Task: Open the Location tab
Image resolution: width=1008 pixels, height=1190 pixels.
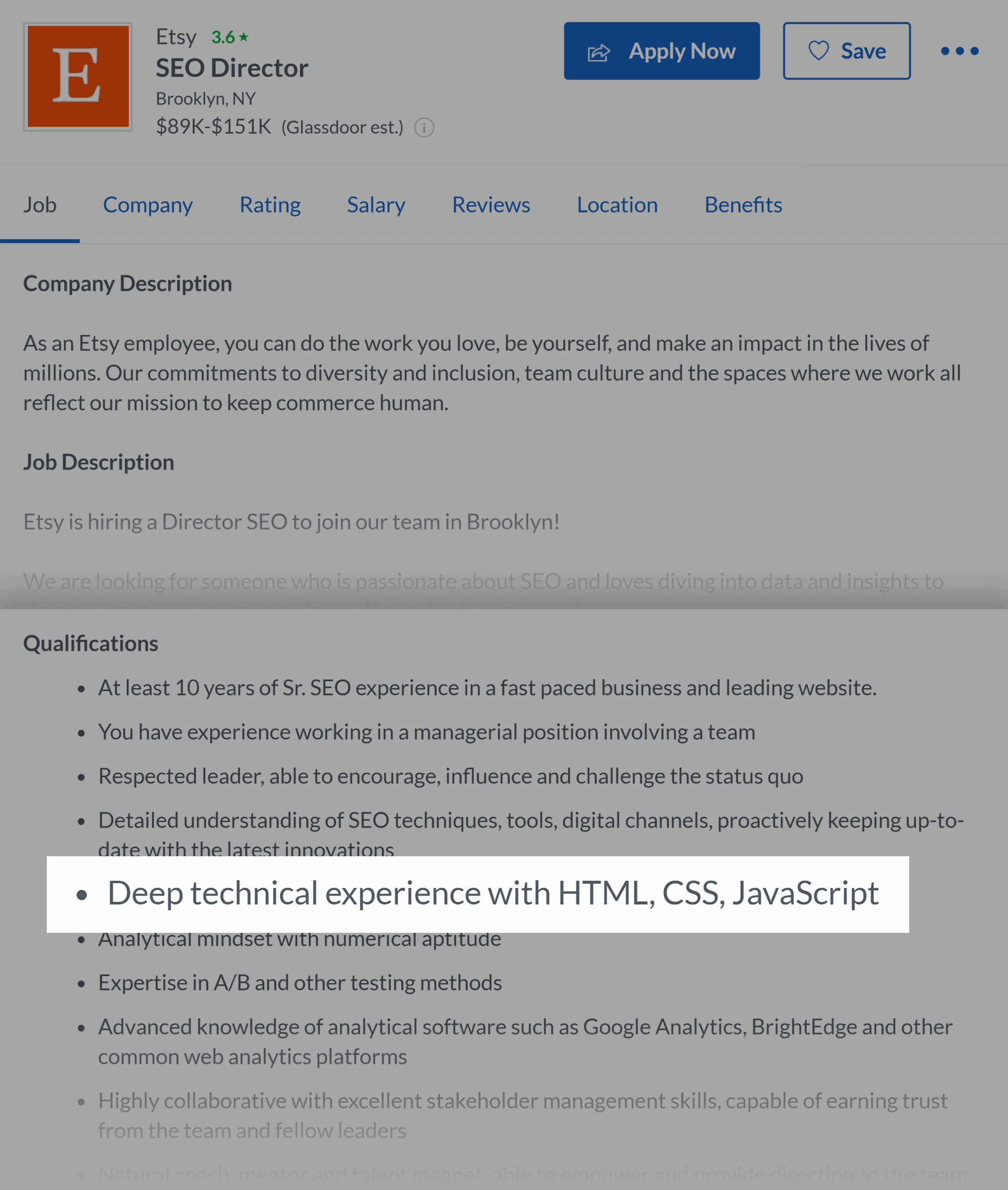Action: coord(617,205)
